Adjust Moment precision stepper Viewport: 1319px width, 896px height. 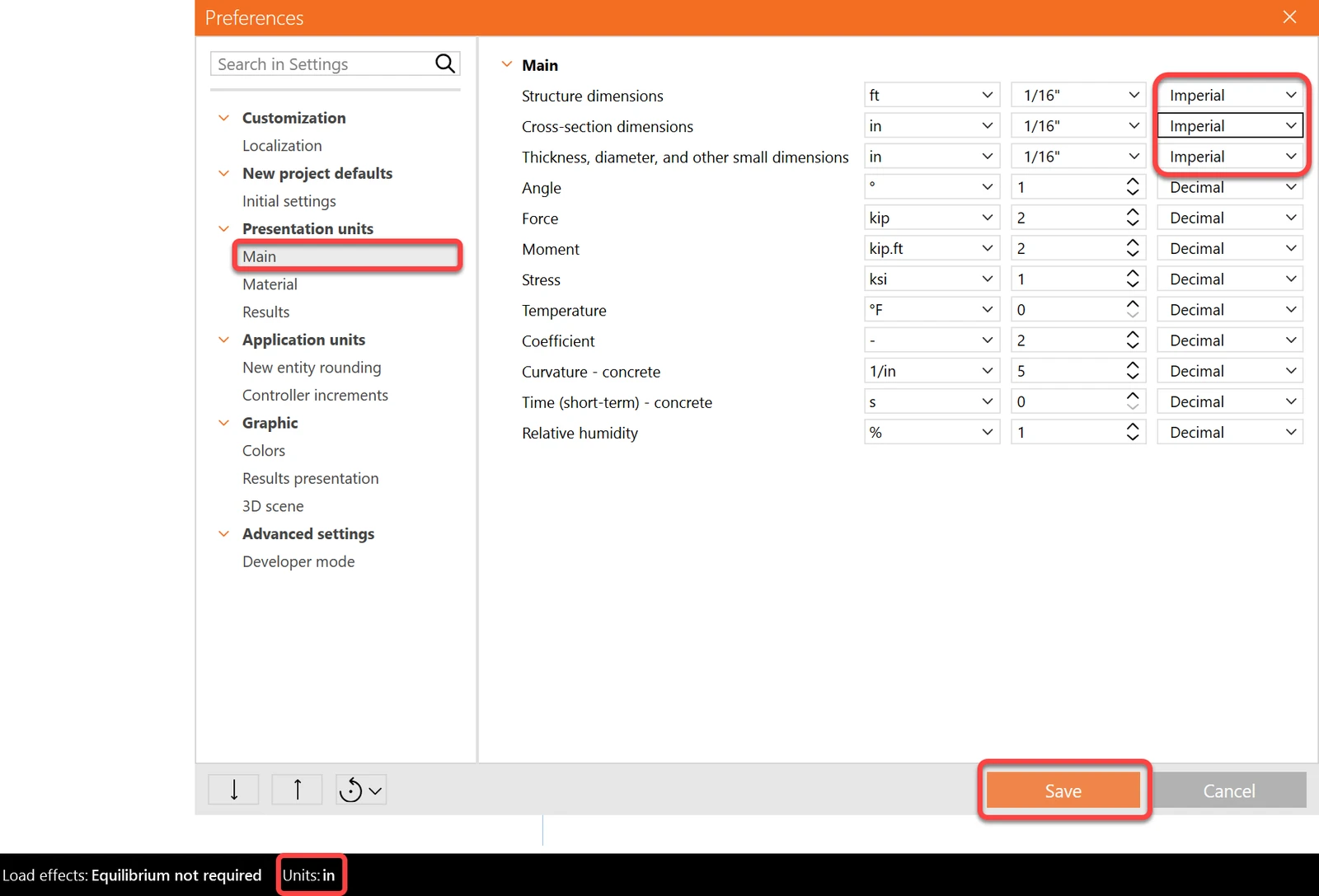click(x=1133, y=248)
